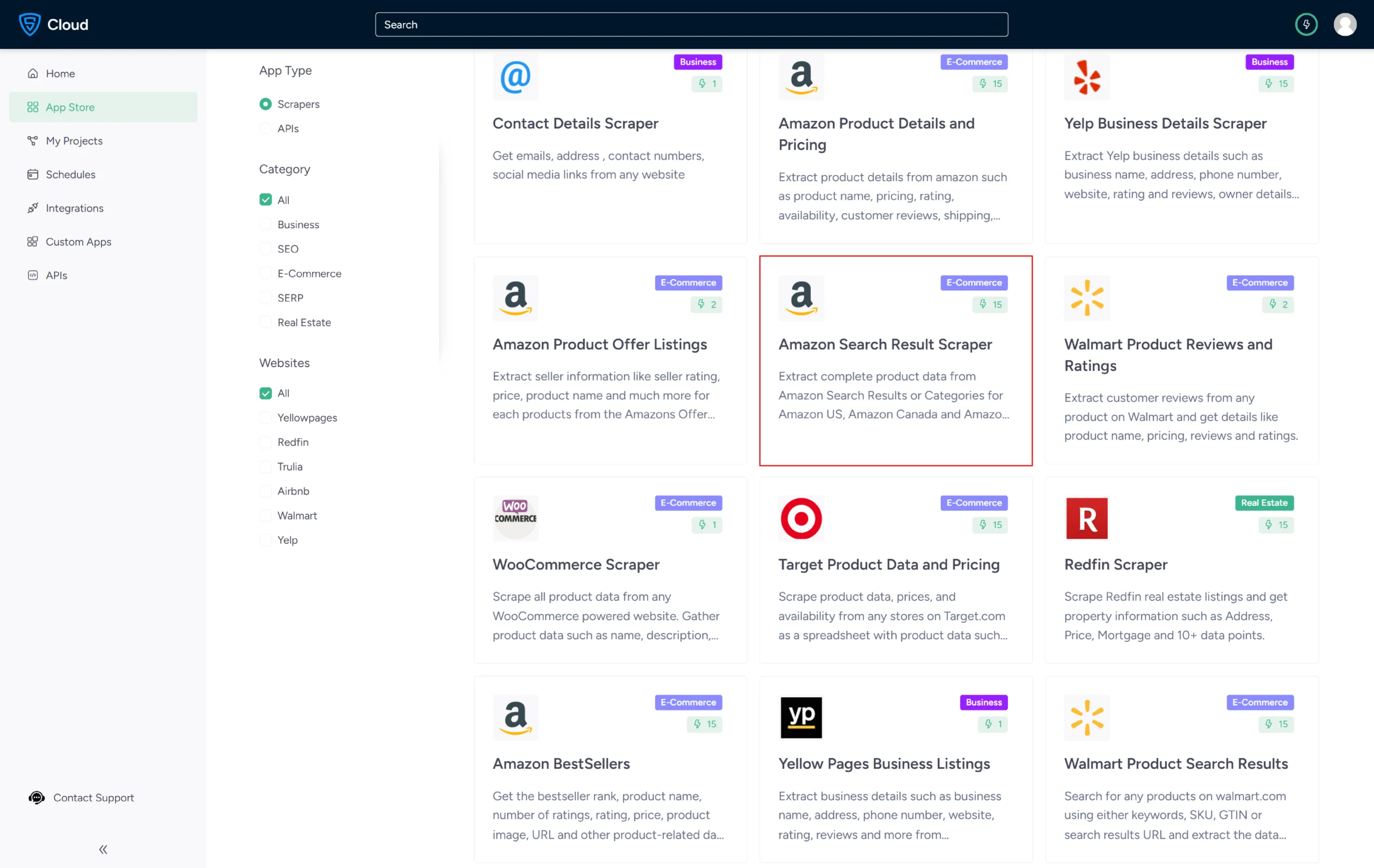
Task: Click the 15 credits badge on Amazon BestSellers
Action: [705, 724]
